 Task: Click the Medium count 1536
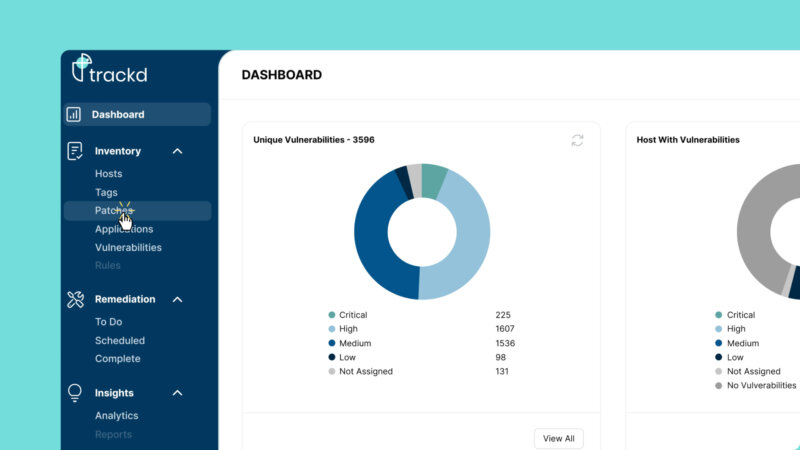505,343
